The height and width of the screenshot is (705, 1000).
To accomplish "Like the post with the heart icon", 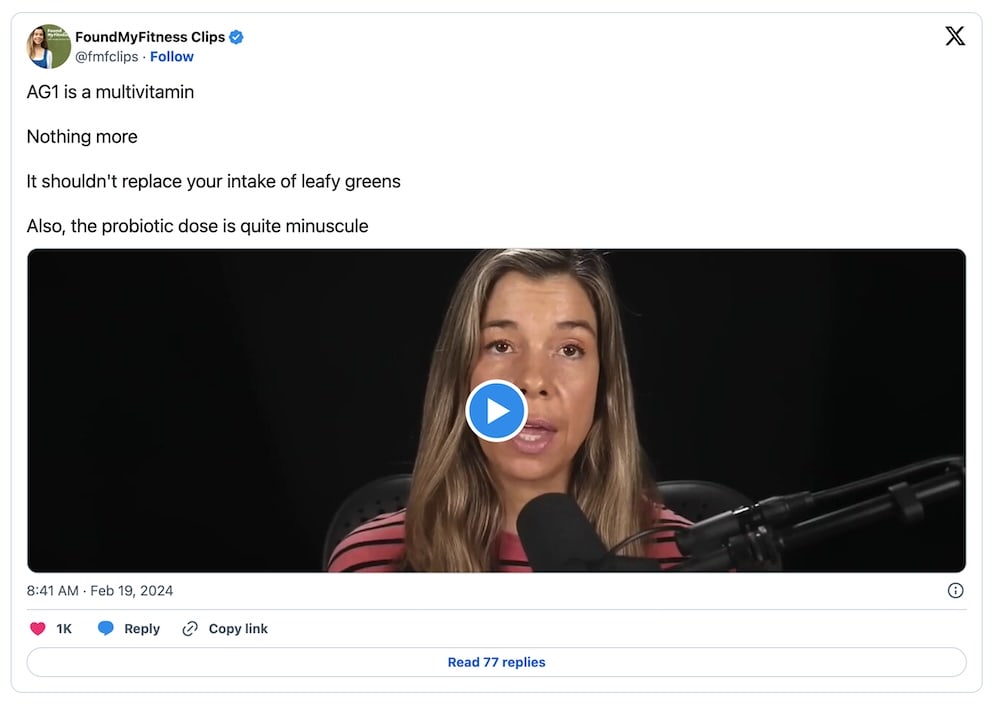I will click(x=38, y=629).
